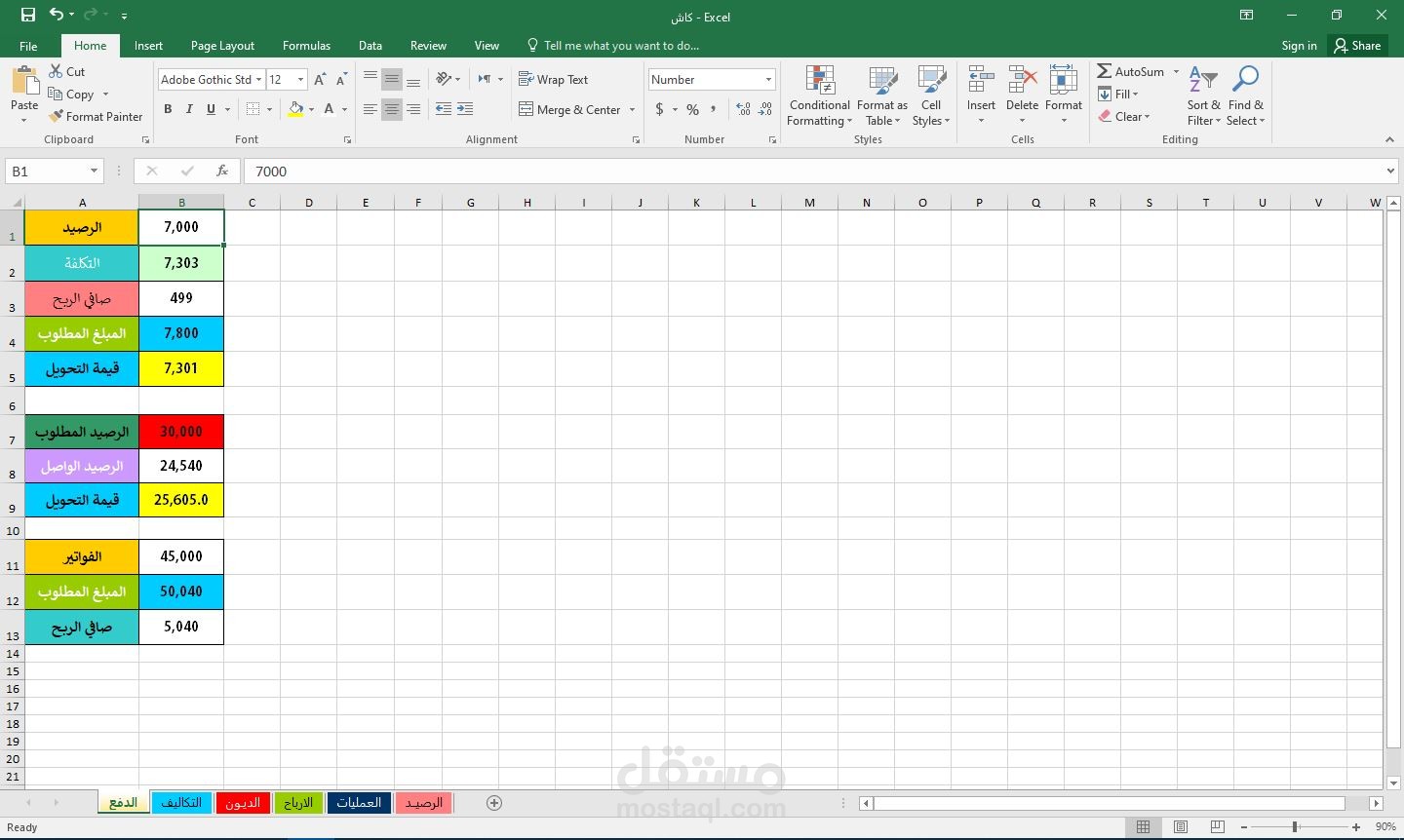Screen dimensions: 1404x840
Task: Toggle Underline formatting
Action: (211, 109)
